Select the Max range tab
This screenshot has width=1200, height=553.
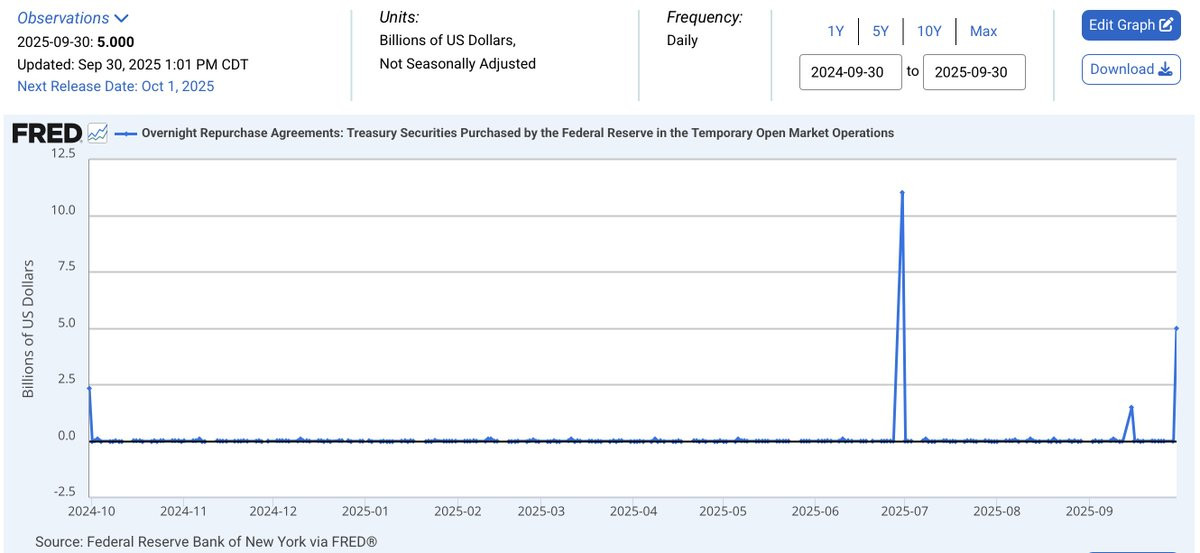983,31
